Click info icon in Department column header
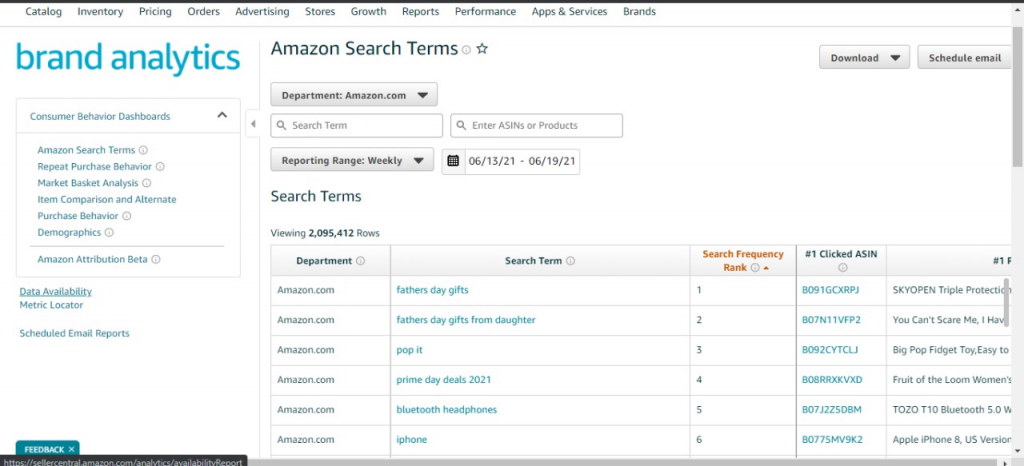 point(360,260)
